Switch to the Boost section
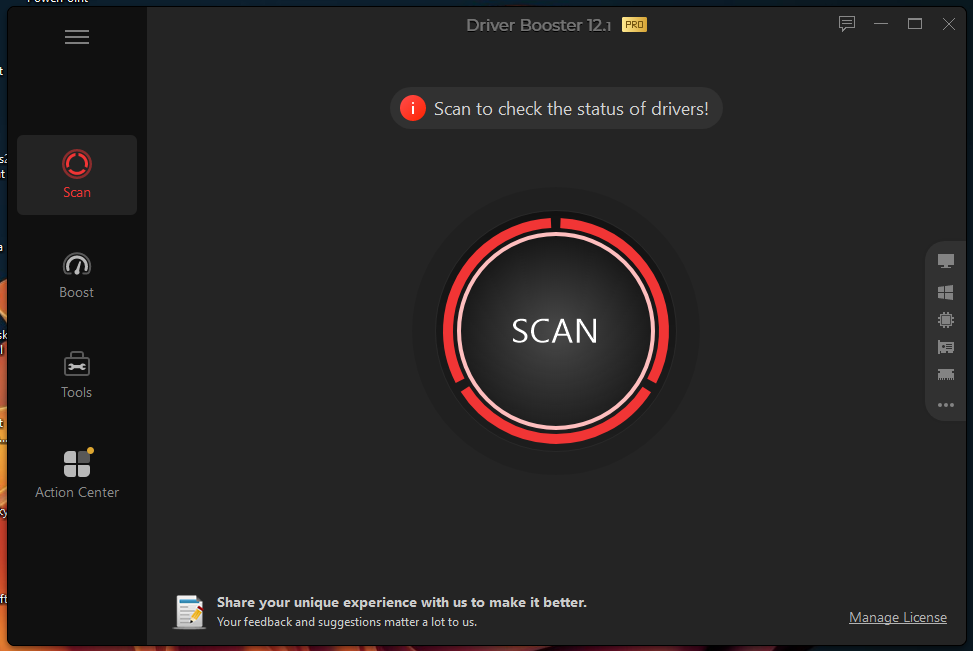Image resolution: width=973 pixels, height=651 pixels. (x=77, y=276)
